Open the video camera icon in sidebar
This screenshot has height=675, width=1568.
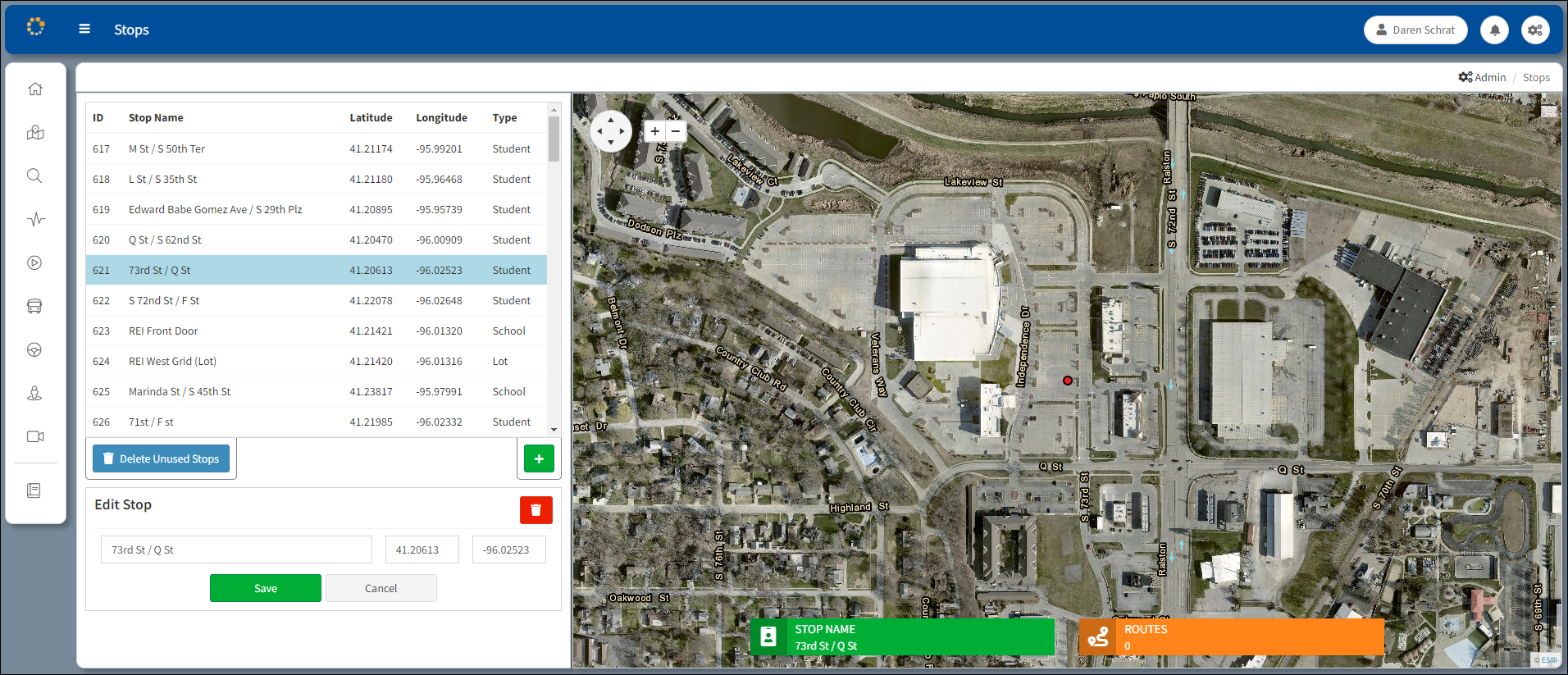35,436
